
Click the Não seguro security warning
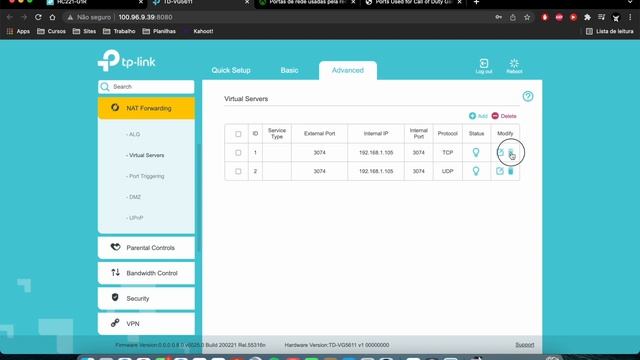[89, 17]
